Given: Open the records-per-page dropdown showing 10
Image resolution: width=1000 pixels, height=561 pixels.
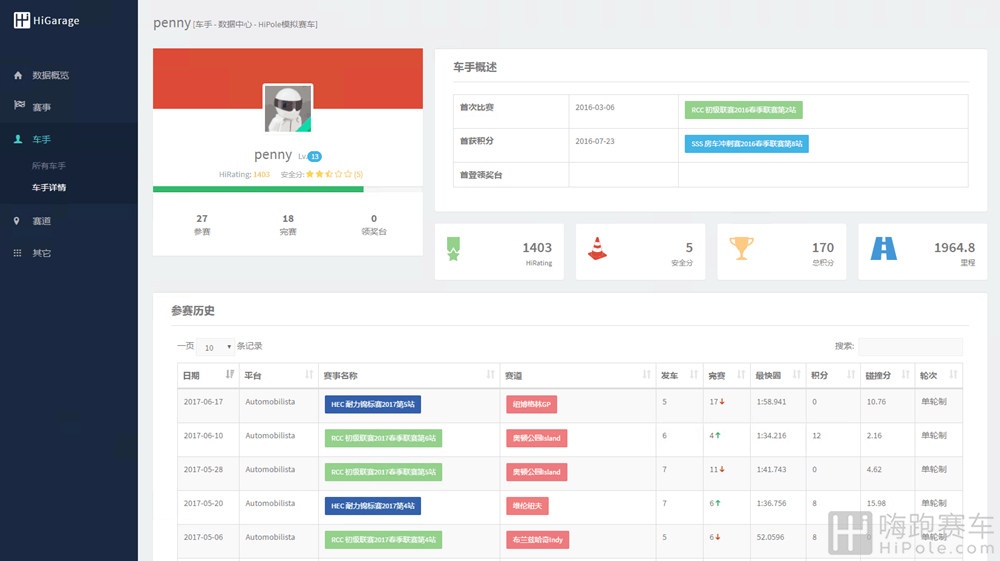Looking at the screenshot, I should coord(216,347).
